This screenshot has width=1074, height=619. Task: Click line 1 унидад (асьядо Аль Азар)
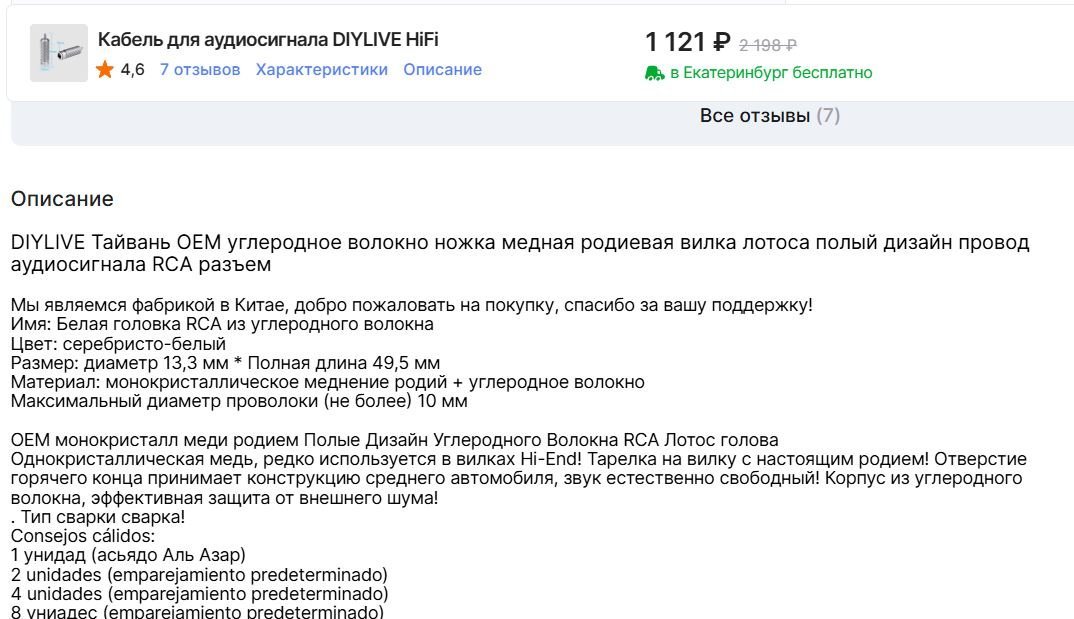(x=128, y=555)
